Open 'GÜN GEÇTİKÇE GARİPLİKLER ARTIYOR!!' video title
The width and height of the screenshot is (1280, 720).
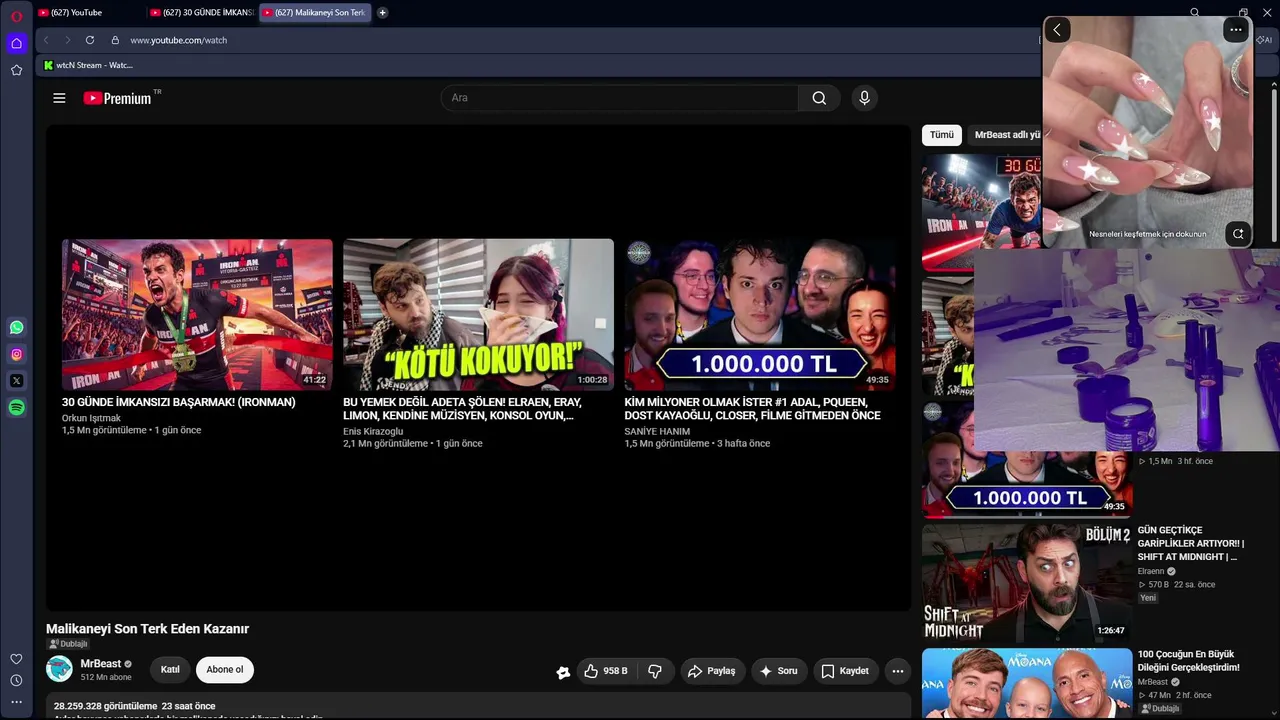[x=1191, y=543]
